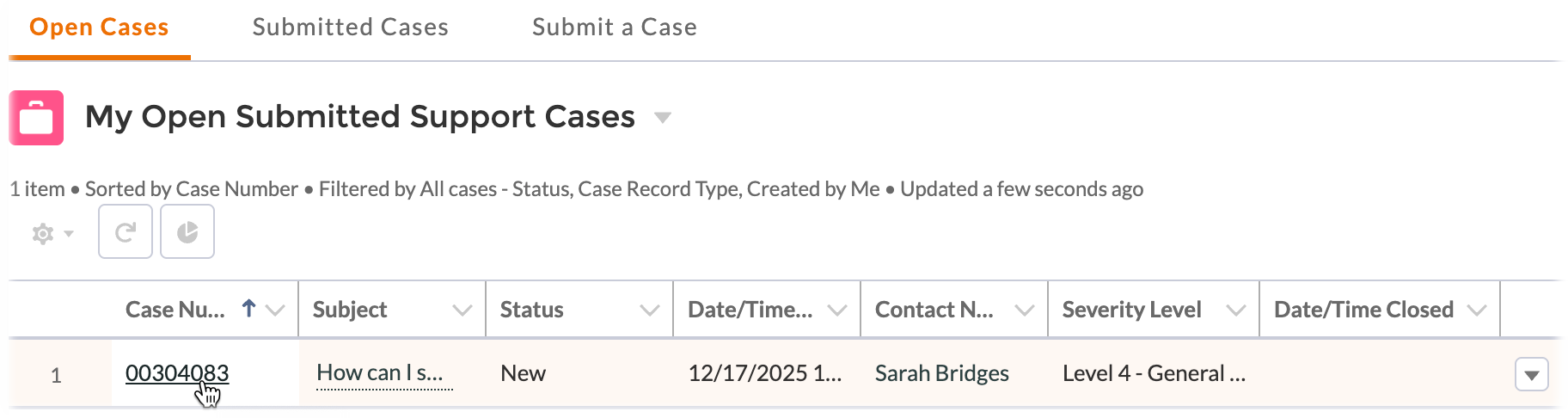
Task: Open Severity Level column actions chevron
Action: (1236, 310)
